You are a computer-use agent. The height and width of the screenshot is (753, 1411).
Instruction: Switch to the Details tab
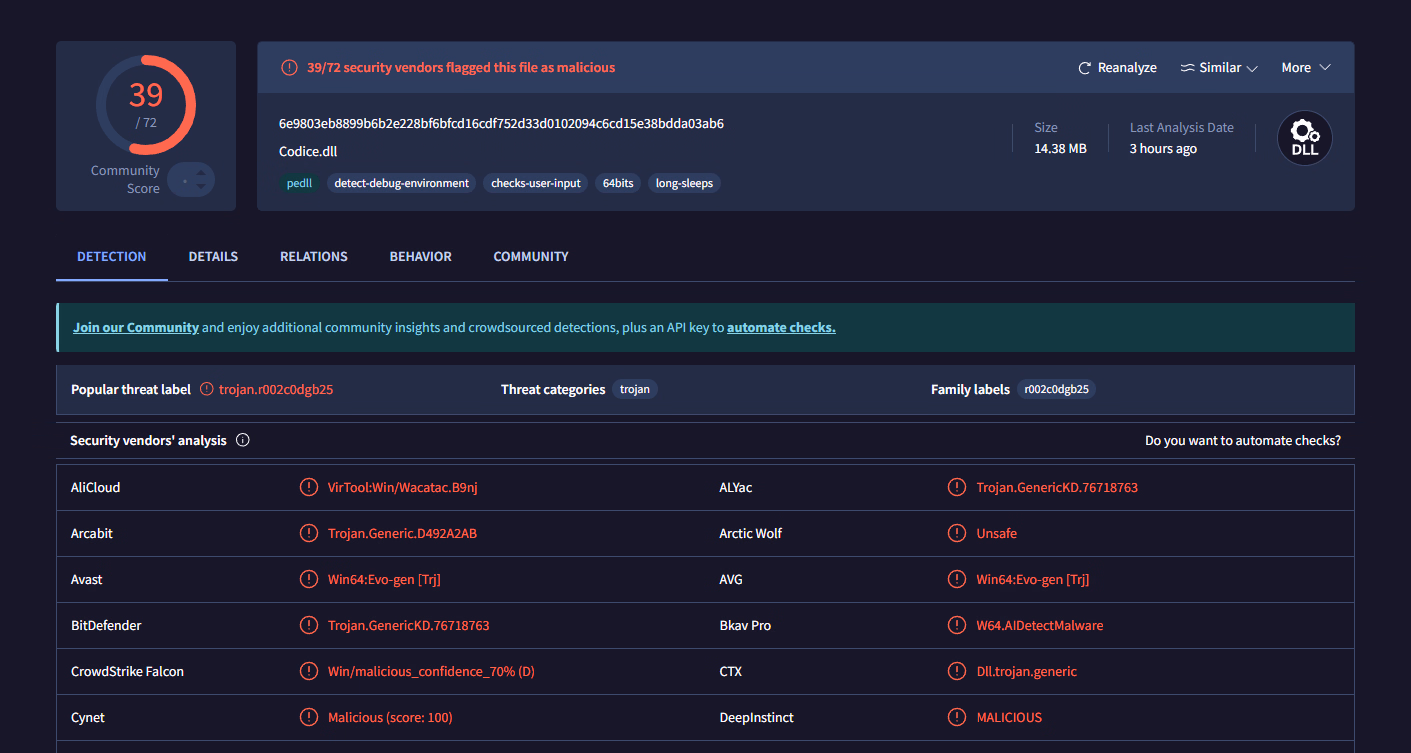coord(213,257)
